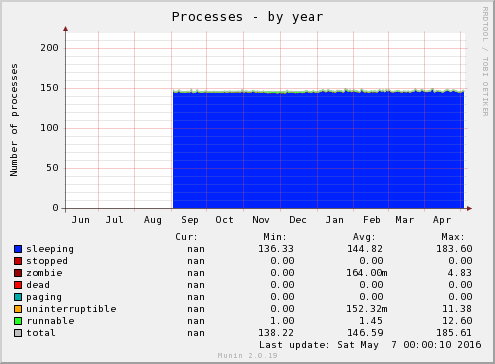This screenshot has width=495, height=364.
Task: Click the gray total legend swatch
Action: [x=18, y=333]
